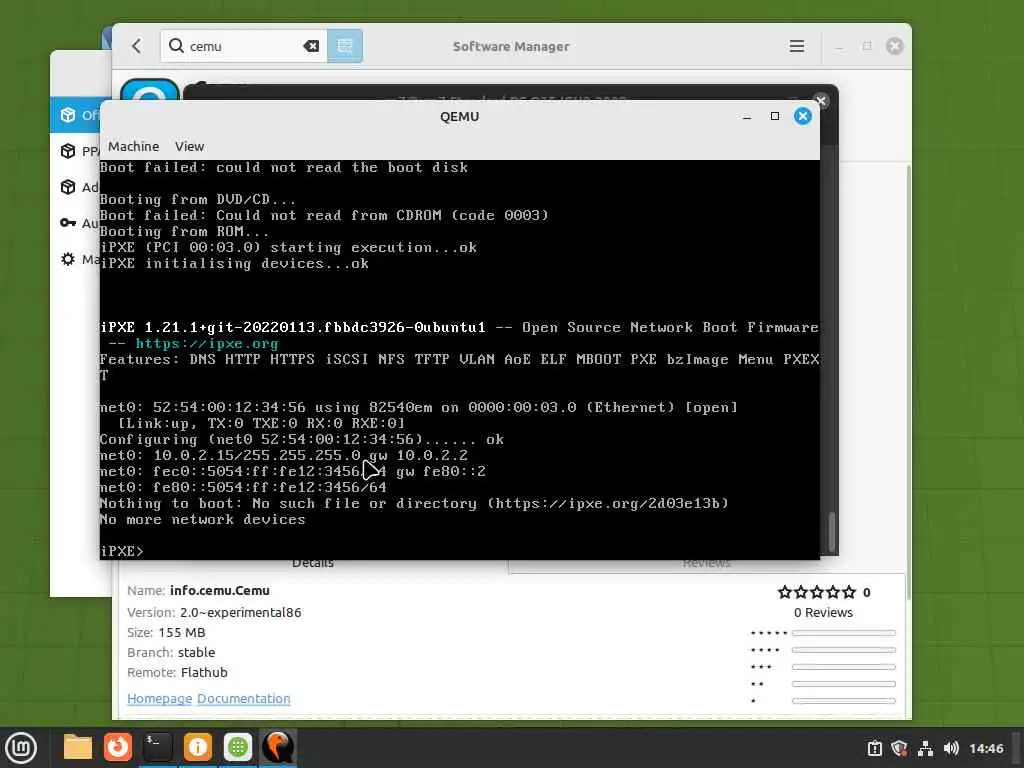
Task: Maximize the QEMU window
Action: pos(775,116)
